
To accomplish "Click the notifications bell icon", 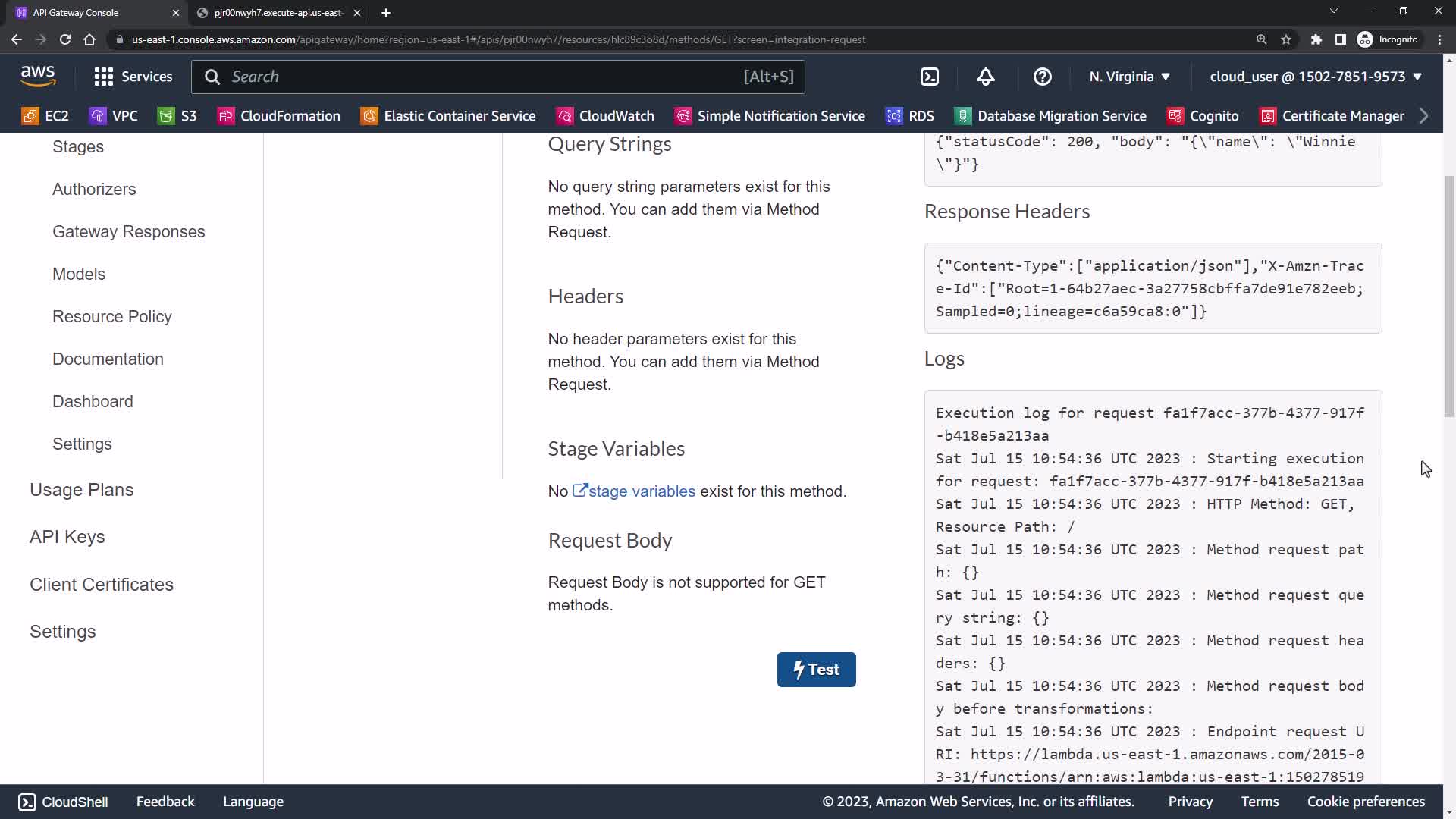I will click(985, 77).
